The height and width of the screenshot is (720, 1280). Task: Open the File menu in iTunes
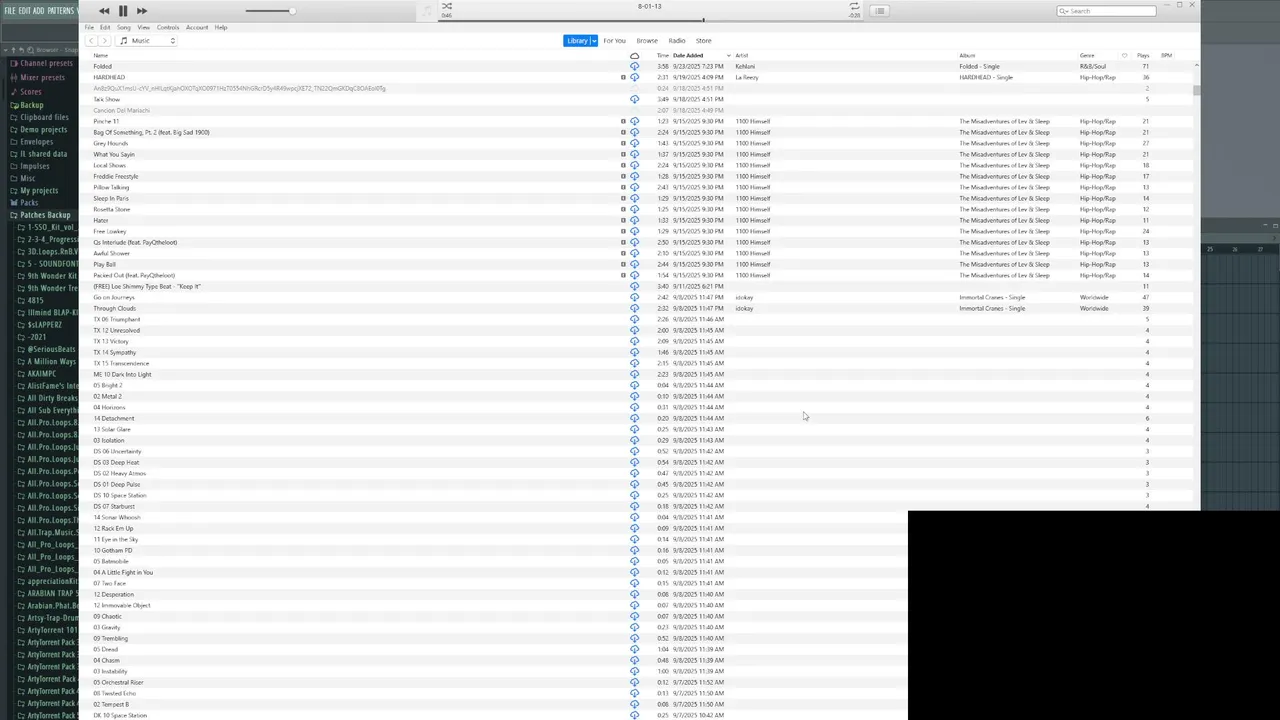click(x=89, y=27)
